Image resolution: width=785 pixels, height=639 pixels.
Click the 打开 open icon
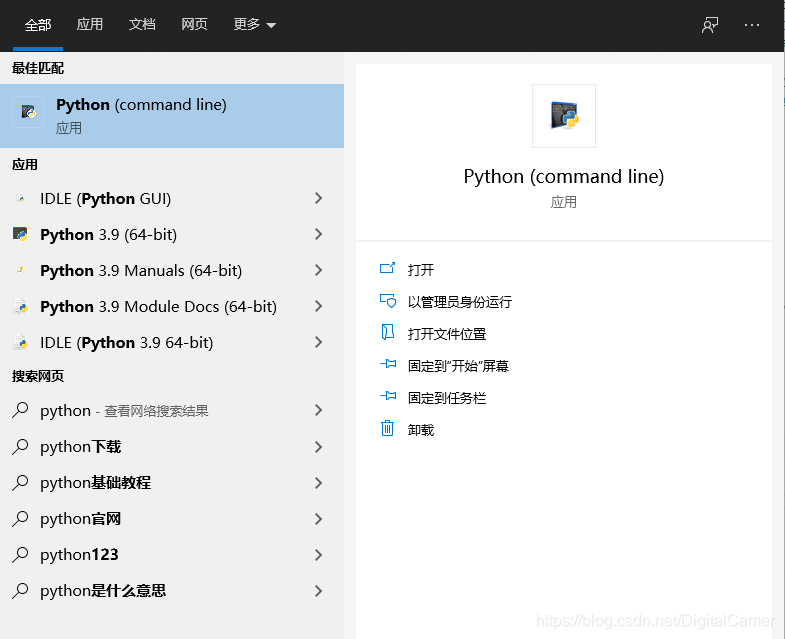(x=387, y=268)
